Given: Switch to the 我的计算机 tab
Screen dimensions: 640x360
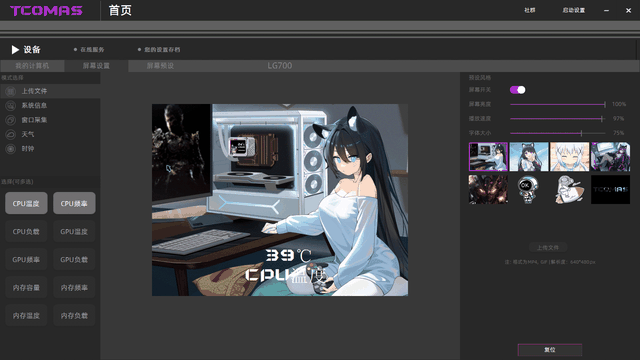Looking at the screenshot, I should click(32, 66).
